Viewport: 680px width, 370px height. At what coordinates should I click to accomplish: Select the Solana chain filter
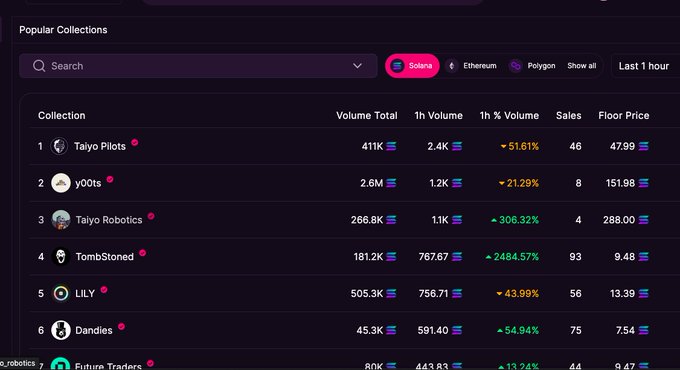(412, 66)
